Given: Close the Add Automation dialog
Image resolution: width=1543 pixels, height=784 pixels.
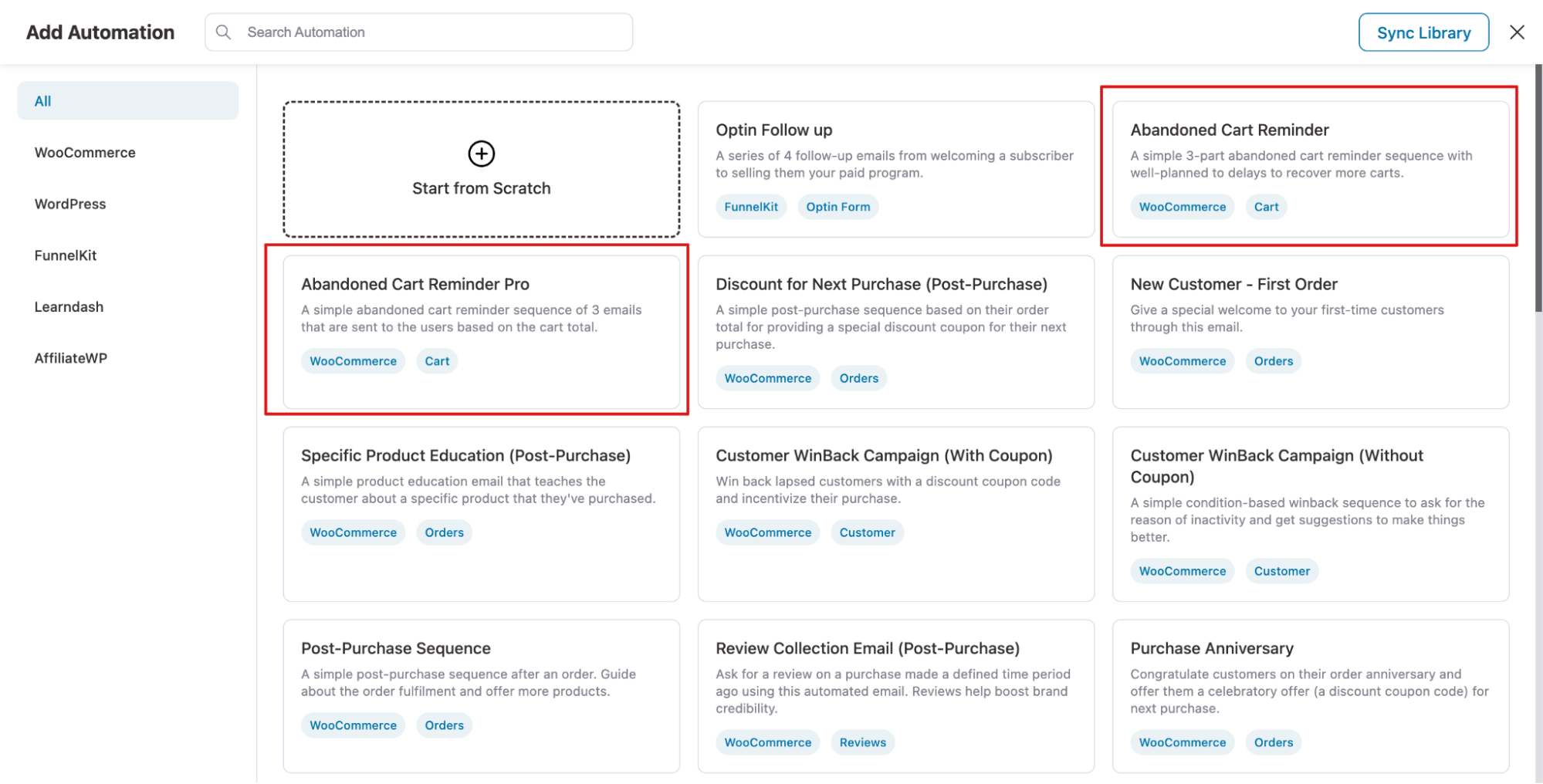Looking at the screenshot, I should (x=1517, y=32).
